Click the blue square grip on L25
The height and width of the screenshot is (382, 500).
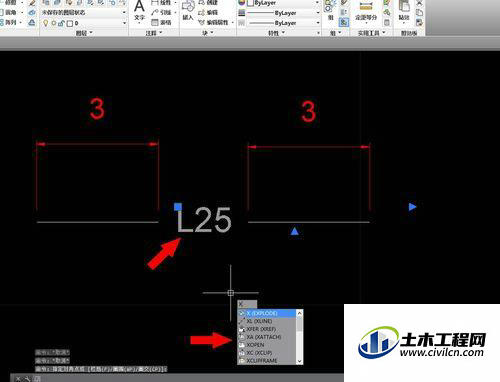(178, 207)
